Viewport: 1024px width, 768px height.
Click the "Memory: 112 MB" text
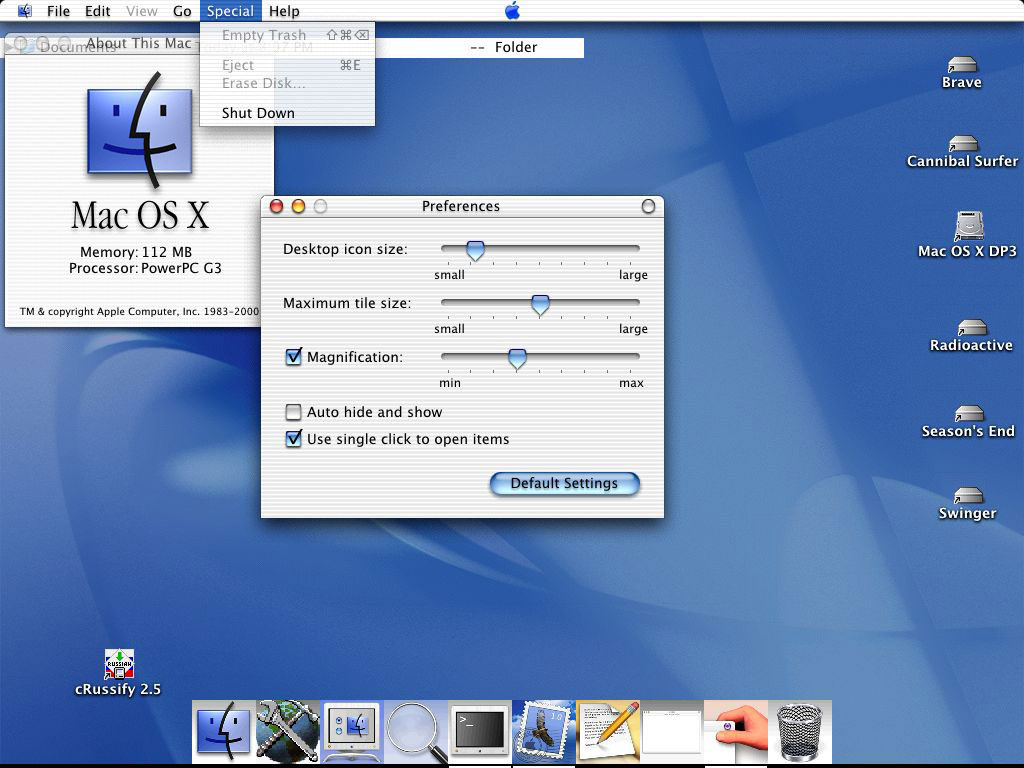coord(136,252)
